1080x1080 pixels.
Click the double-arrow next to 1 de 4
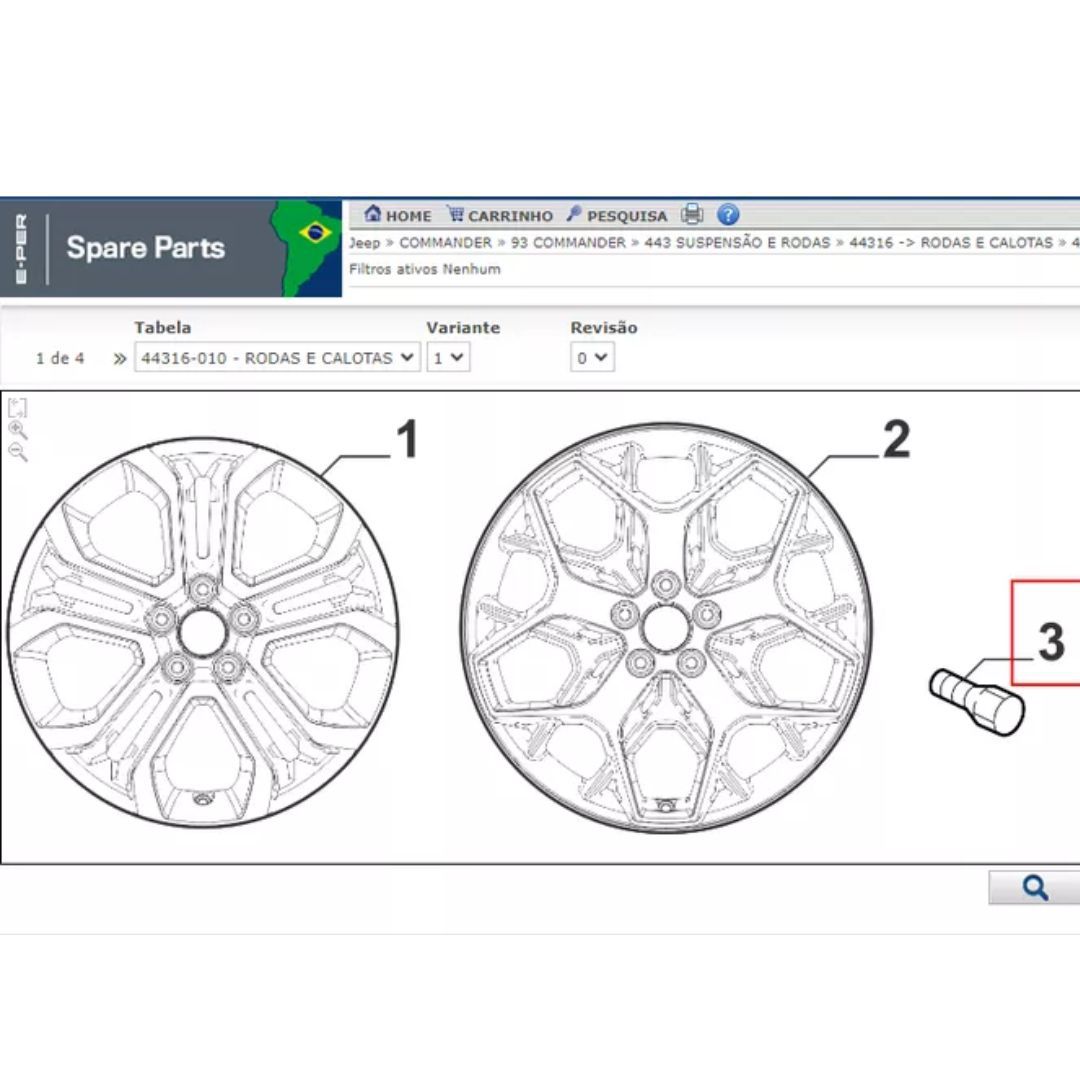coord(117,357)
